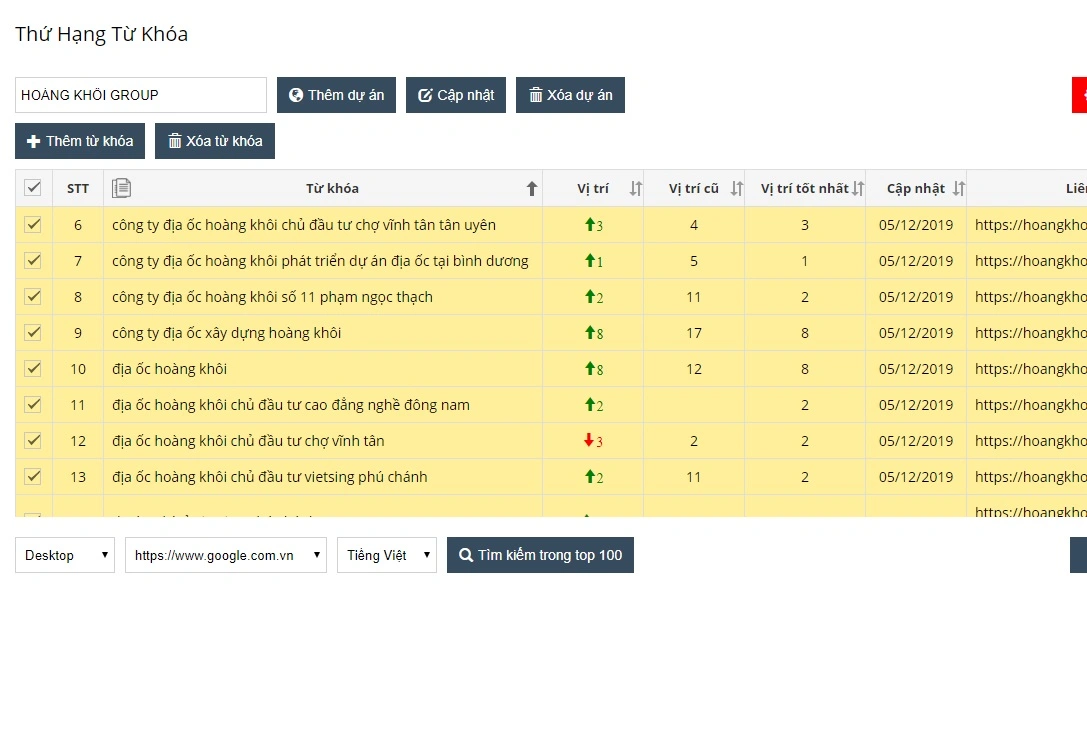Open the Desktop device dropdown
Image resolution: width=1087 pixels, height=749 pixels.
(65, 555)
